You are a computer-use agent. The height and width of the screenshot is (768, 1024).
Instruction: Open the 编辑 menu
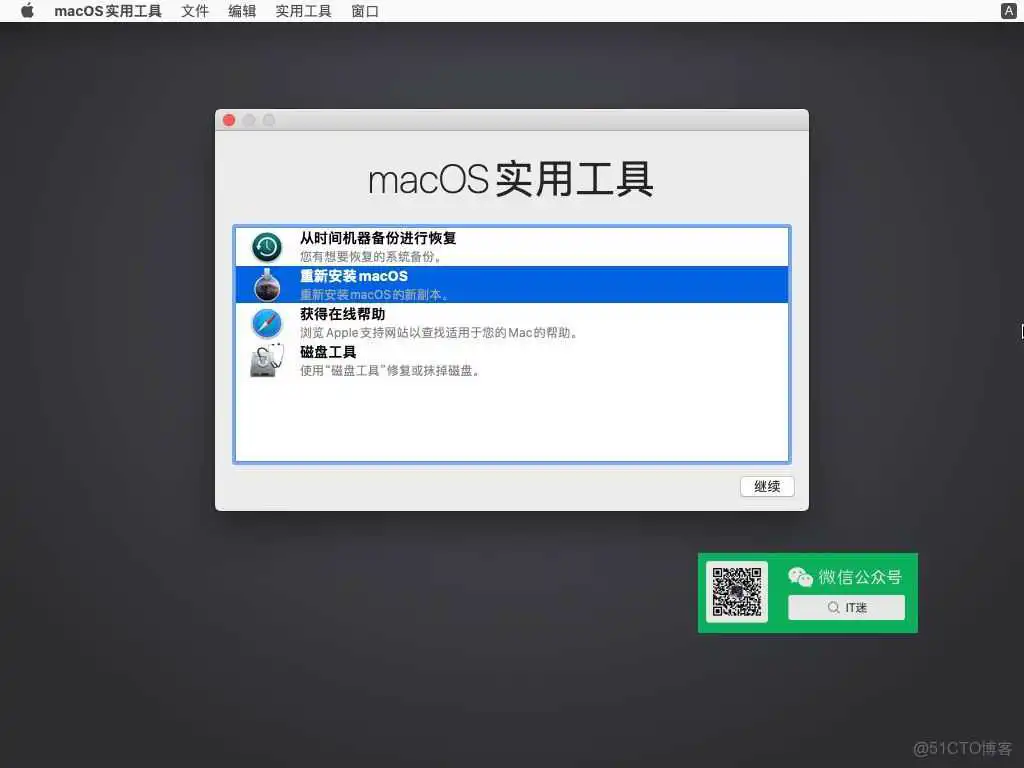pyautogui.click(x=241, y=11)
